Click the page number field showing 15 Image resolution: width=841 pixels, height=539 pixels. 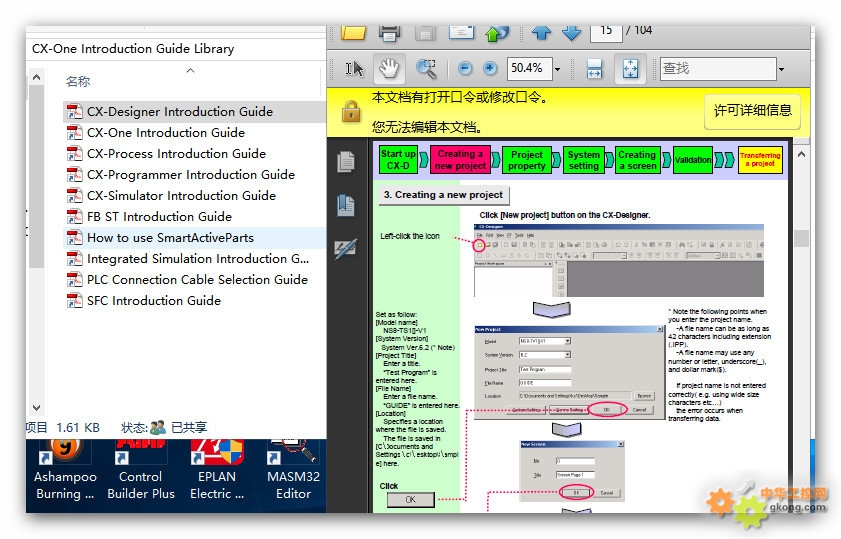click(x=606, y=32)
